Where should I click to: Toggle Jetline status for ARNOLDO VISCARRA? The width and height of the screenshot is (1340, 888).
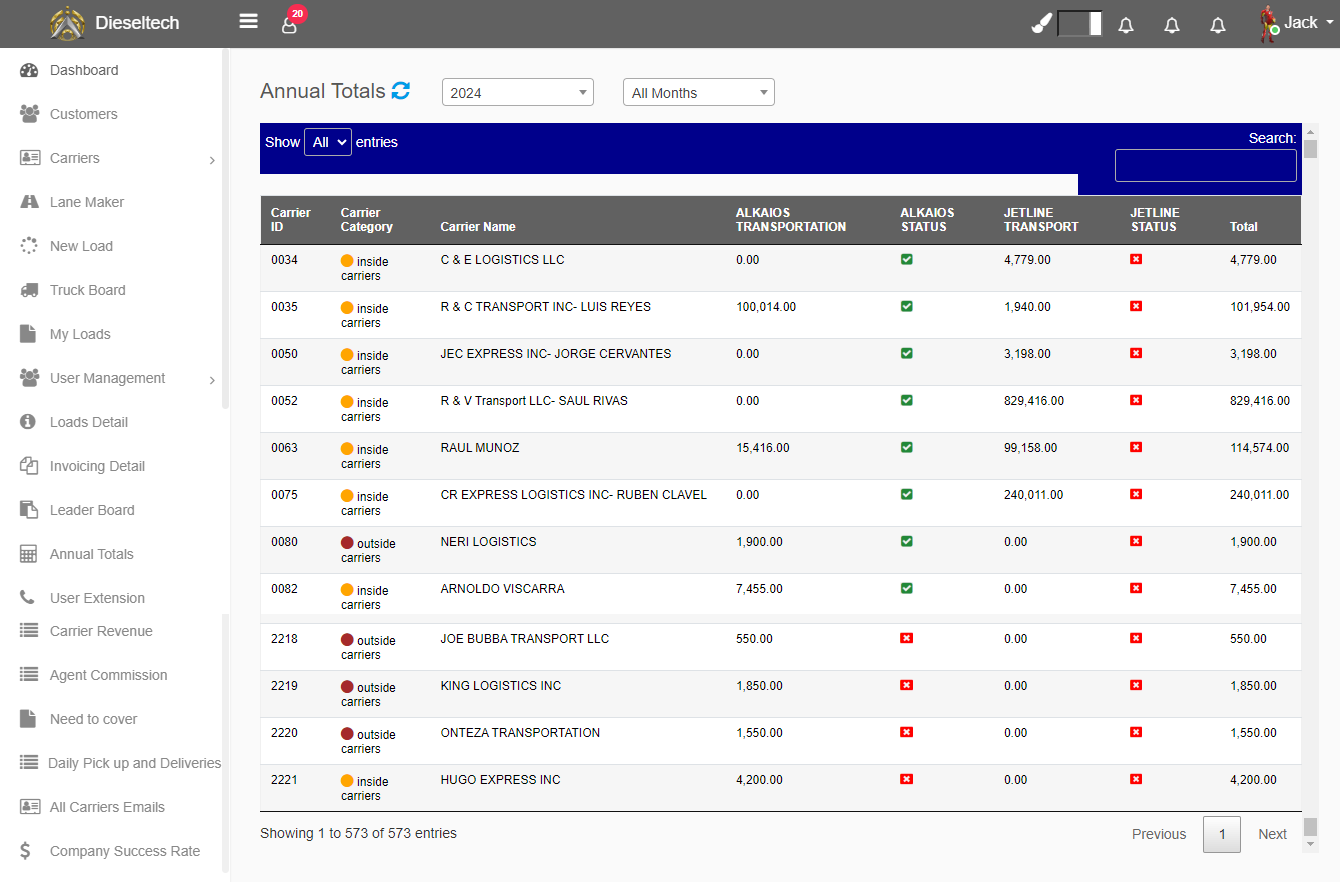click(1136, 589)
